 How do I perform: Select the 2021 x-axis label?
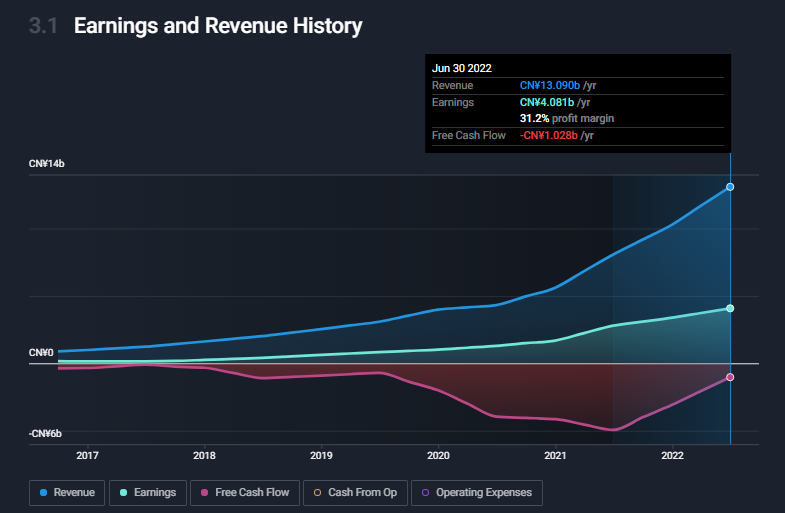pyautogui.click(x=555, y=455)
